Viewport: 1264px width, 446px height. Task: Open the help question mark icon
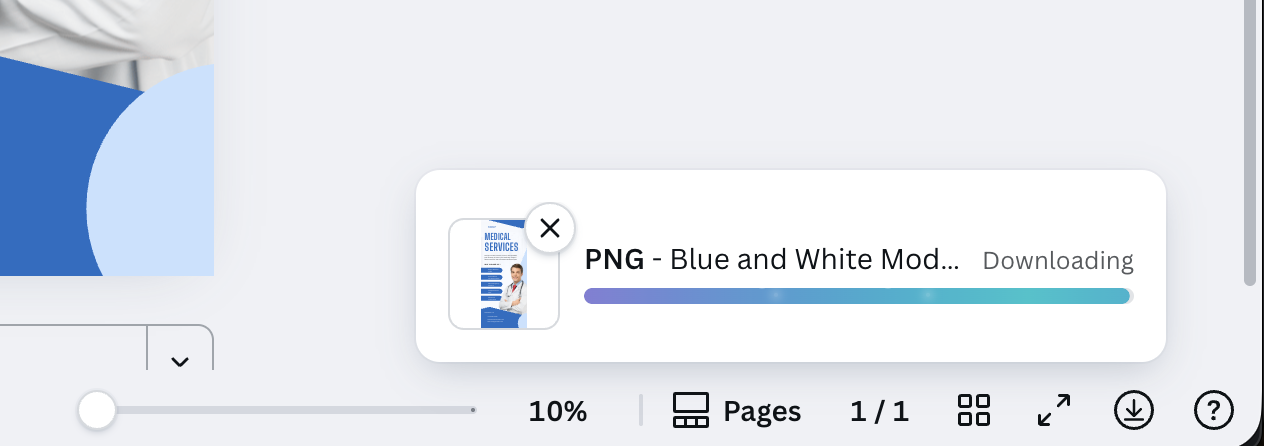point(1214,409)
